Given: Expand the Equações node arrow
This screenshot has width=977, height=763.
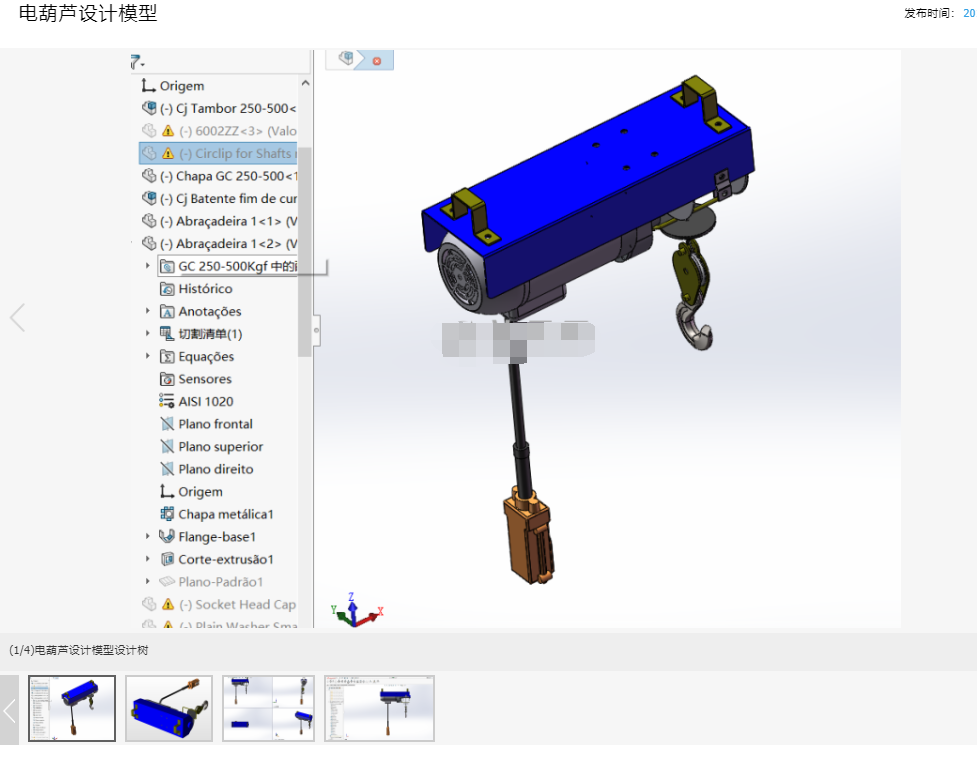Looking at the screenshot, I should click(x=148, y=356).
